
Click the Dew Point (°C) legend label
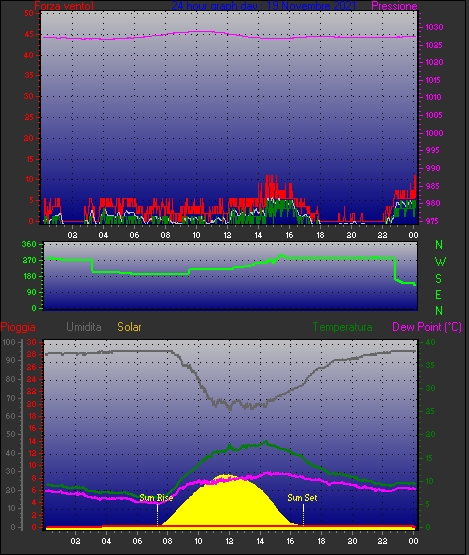click(427, 327)
